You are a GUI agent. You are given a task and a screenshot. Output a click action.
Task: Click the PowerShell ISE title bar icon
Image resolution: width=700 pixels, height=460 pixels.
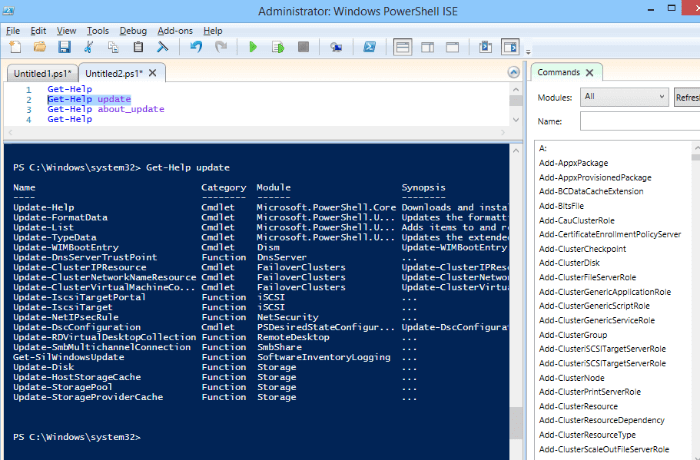click(x=8, y=11)
